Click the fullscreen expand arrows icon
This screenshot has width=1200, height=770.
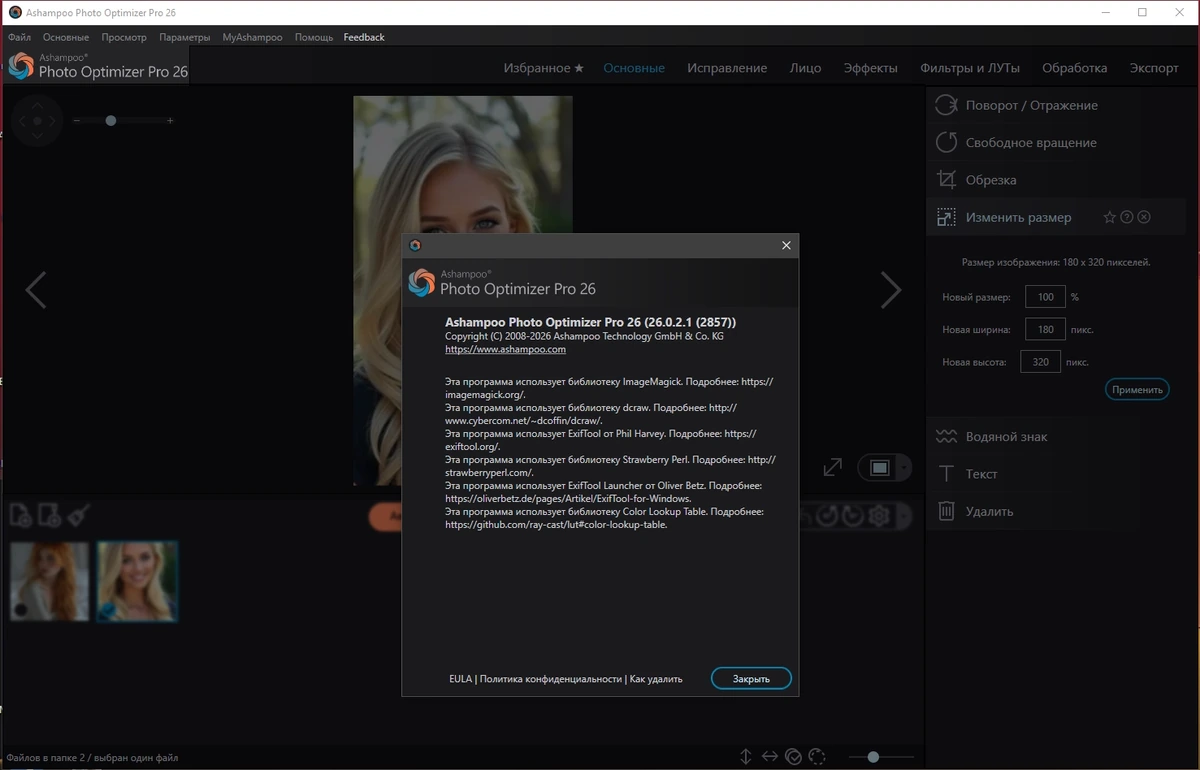coord(832,467)
